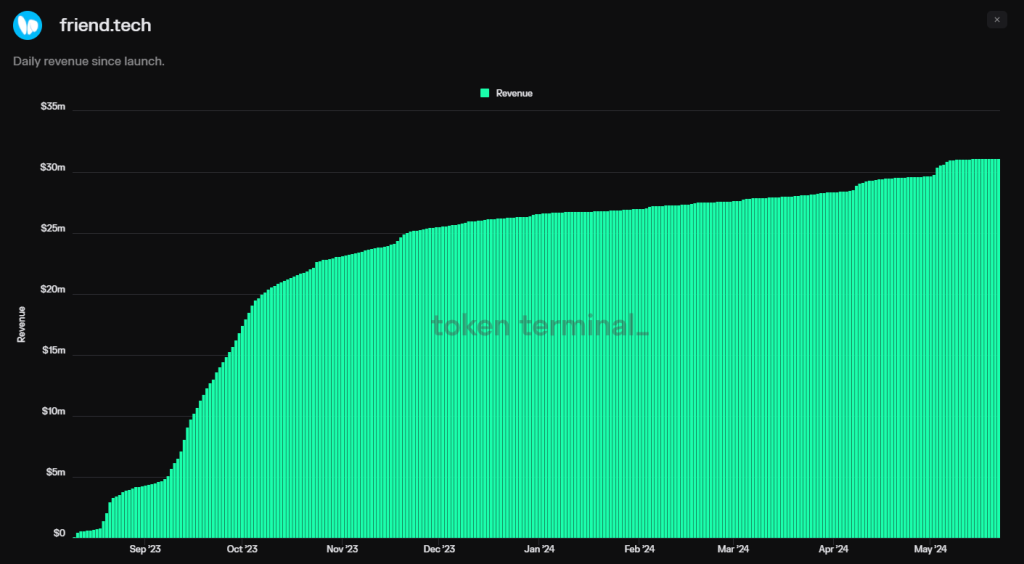Click the Nov '23 x-axis label

(342, 549)
